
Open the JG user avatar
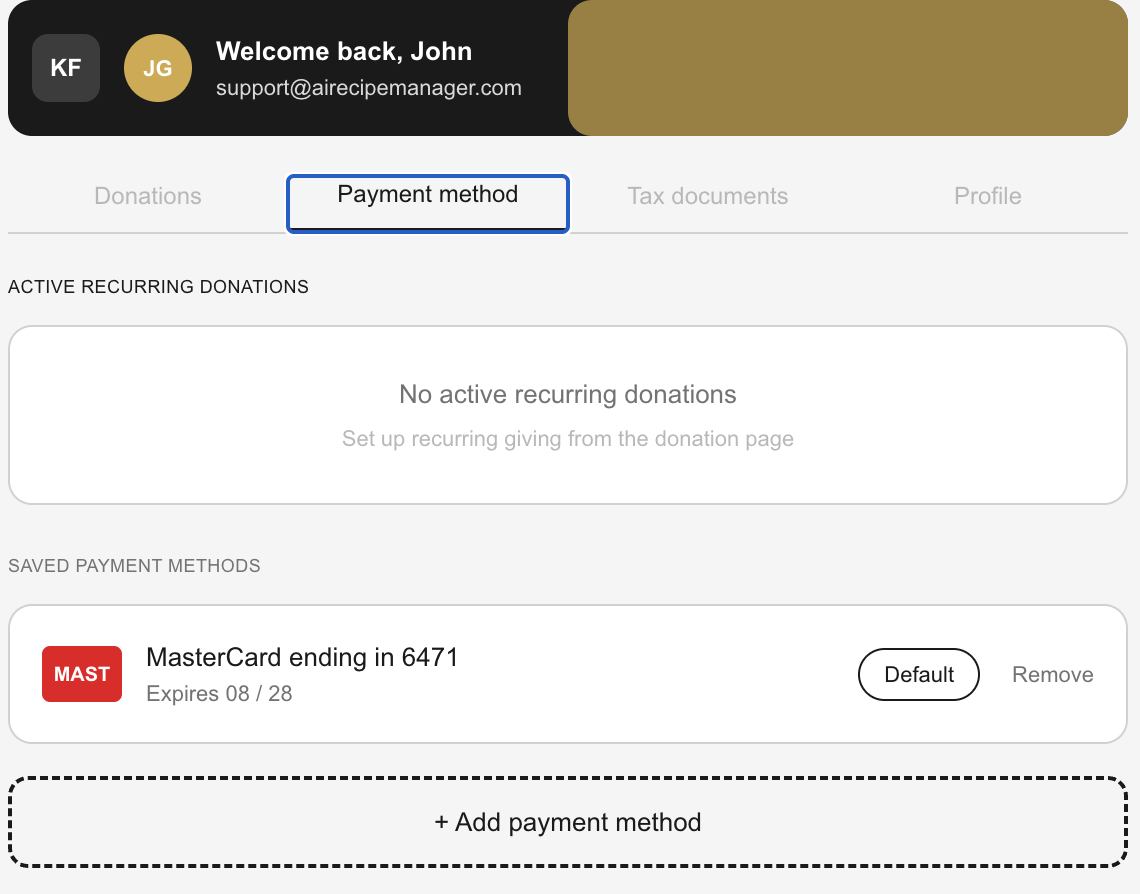click(158, 68)
